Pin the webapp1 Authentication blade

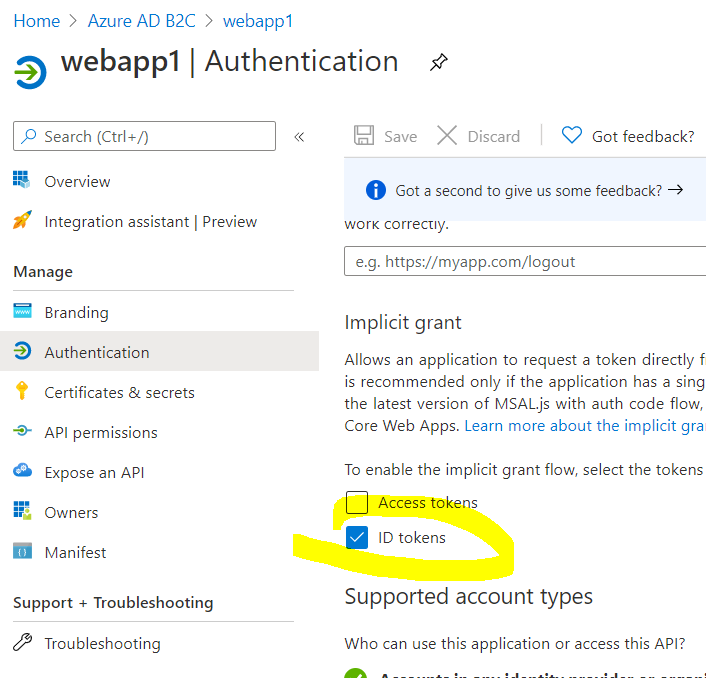click(x=439, y=62)
